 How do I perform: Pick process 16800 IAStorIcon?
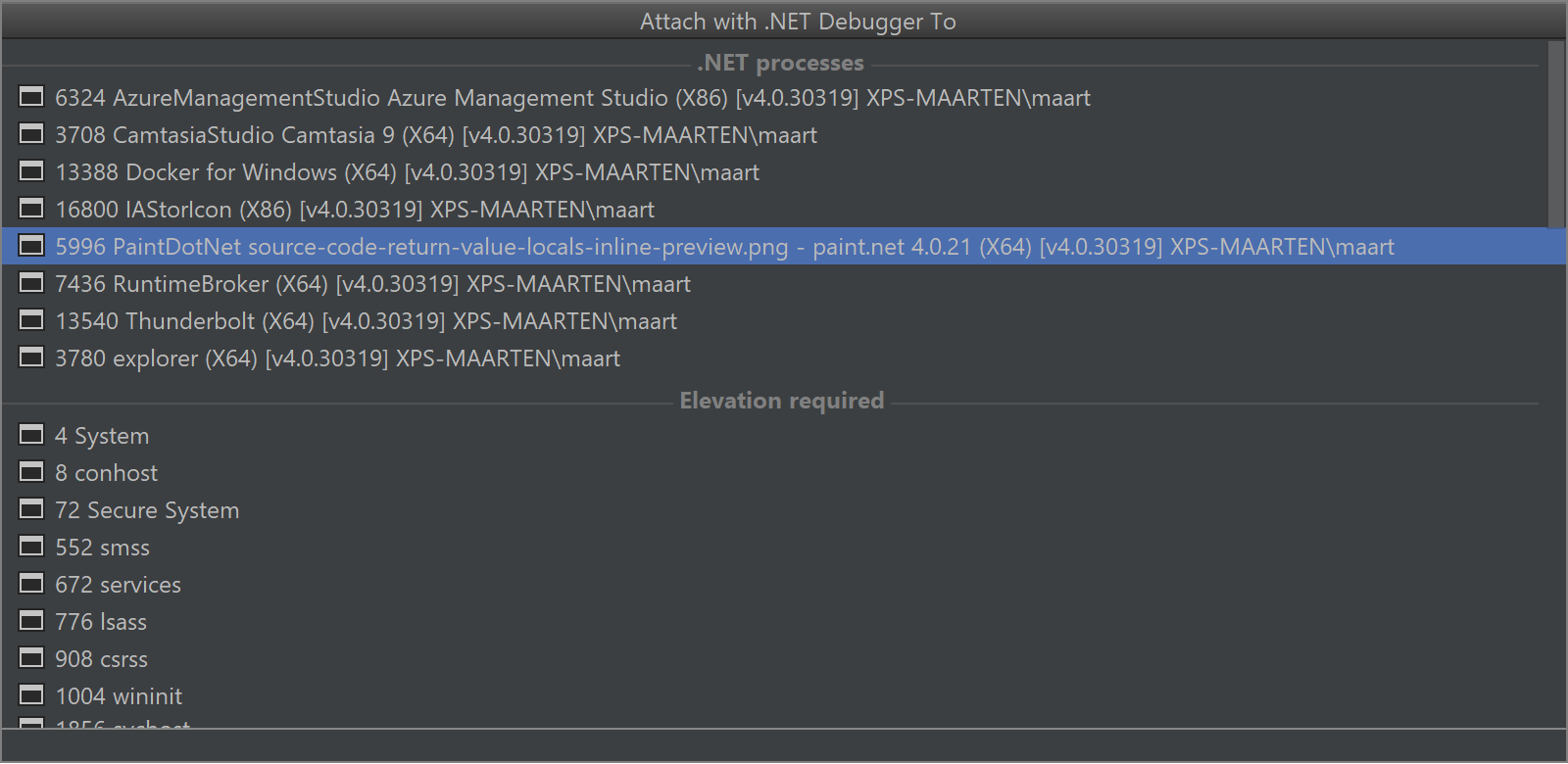[x=774, y=209]
